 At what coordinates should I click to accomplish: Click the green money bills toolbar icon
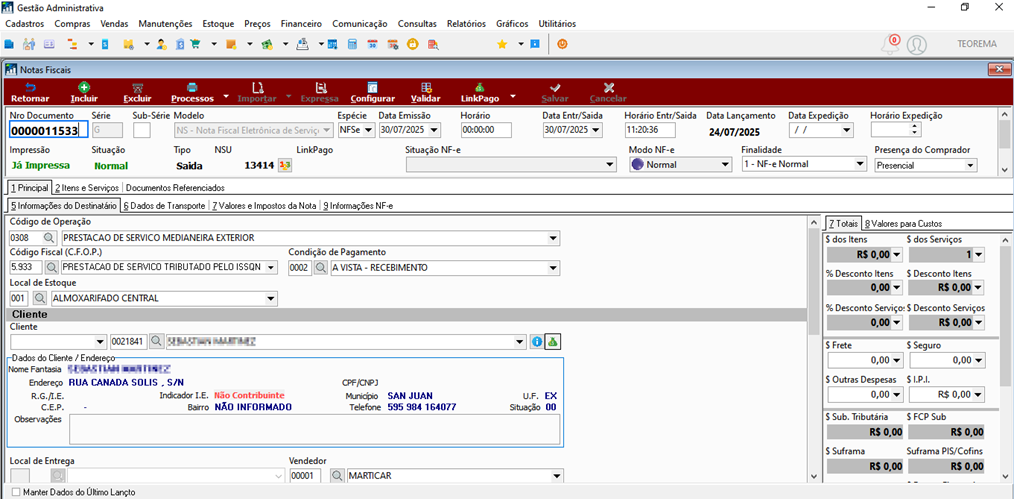click(267, 45)
